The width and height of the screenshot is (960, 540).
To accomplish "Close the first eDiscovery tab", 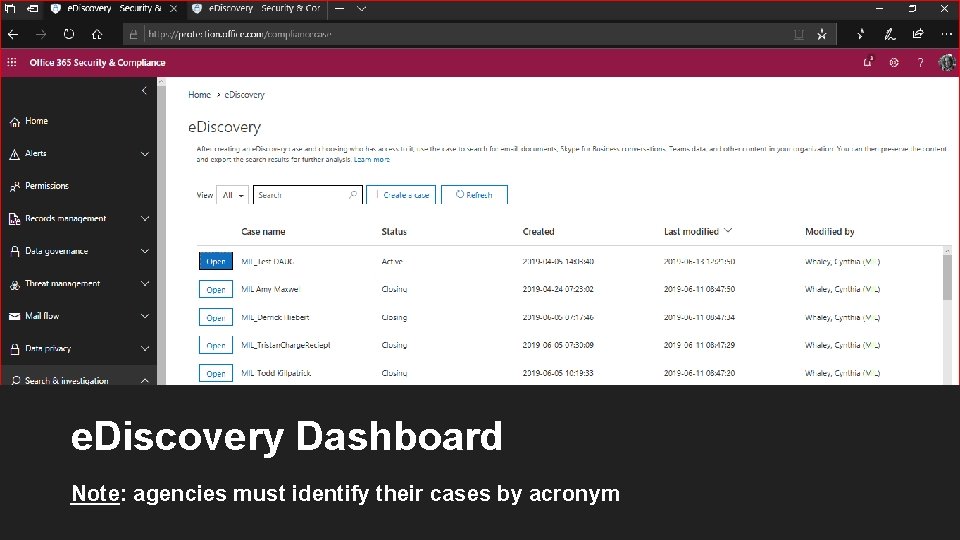I will tap(173, 9).
